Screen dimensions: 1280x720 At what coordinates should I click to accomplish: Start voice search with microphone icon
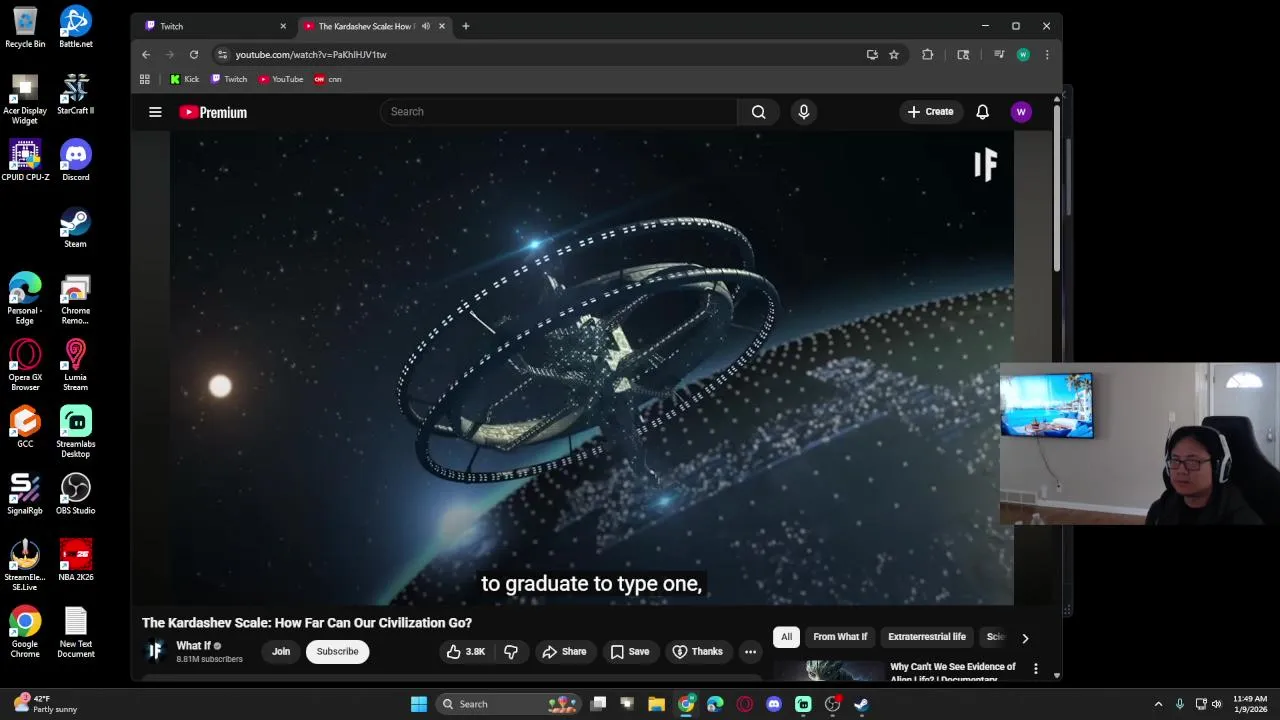[803, 112]
